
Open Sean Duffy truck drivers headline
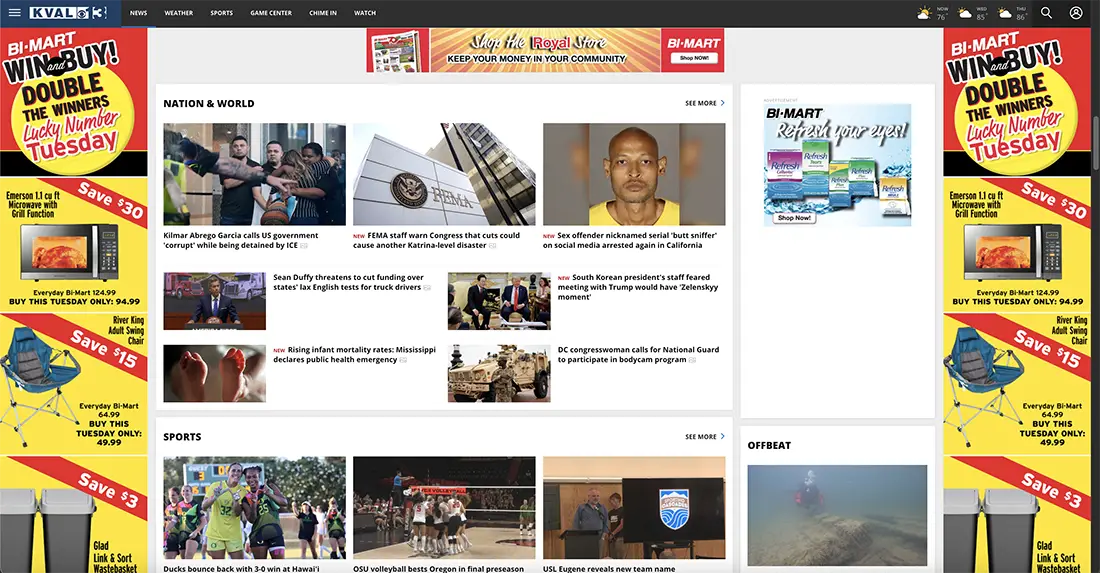(x=349, y=282)
